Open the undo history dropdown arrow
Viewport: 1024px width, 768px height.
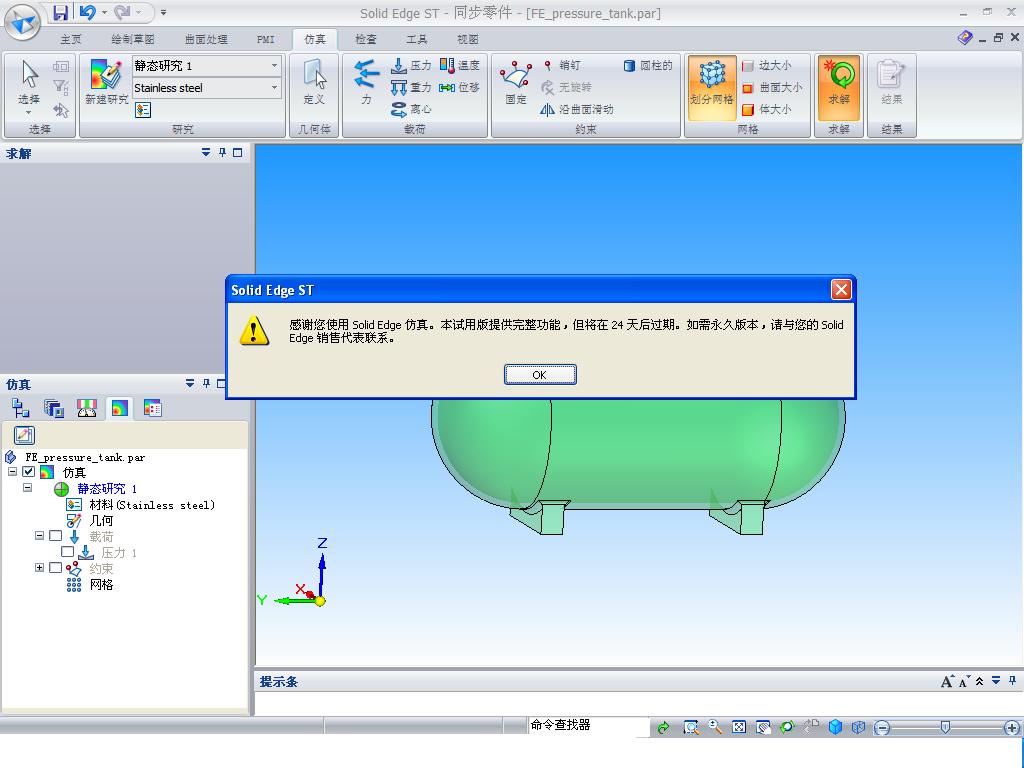click(104, 12)
